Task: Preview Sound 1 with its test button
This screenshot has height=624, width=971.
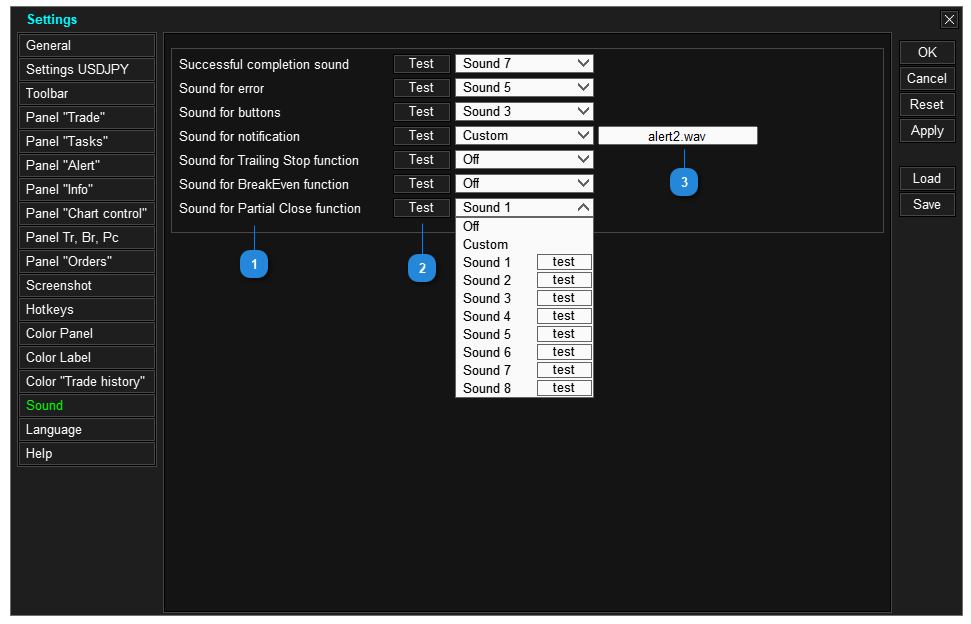Action: tap(564, 262)
